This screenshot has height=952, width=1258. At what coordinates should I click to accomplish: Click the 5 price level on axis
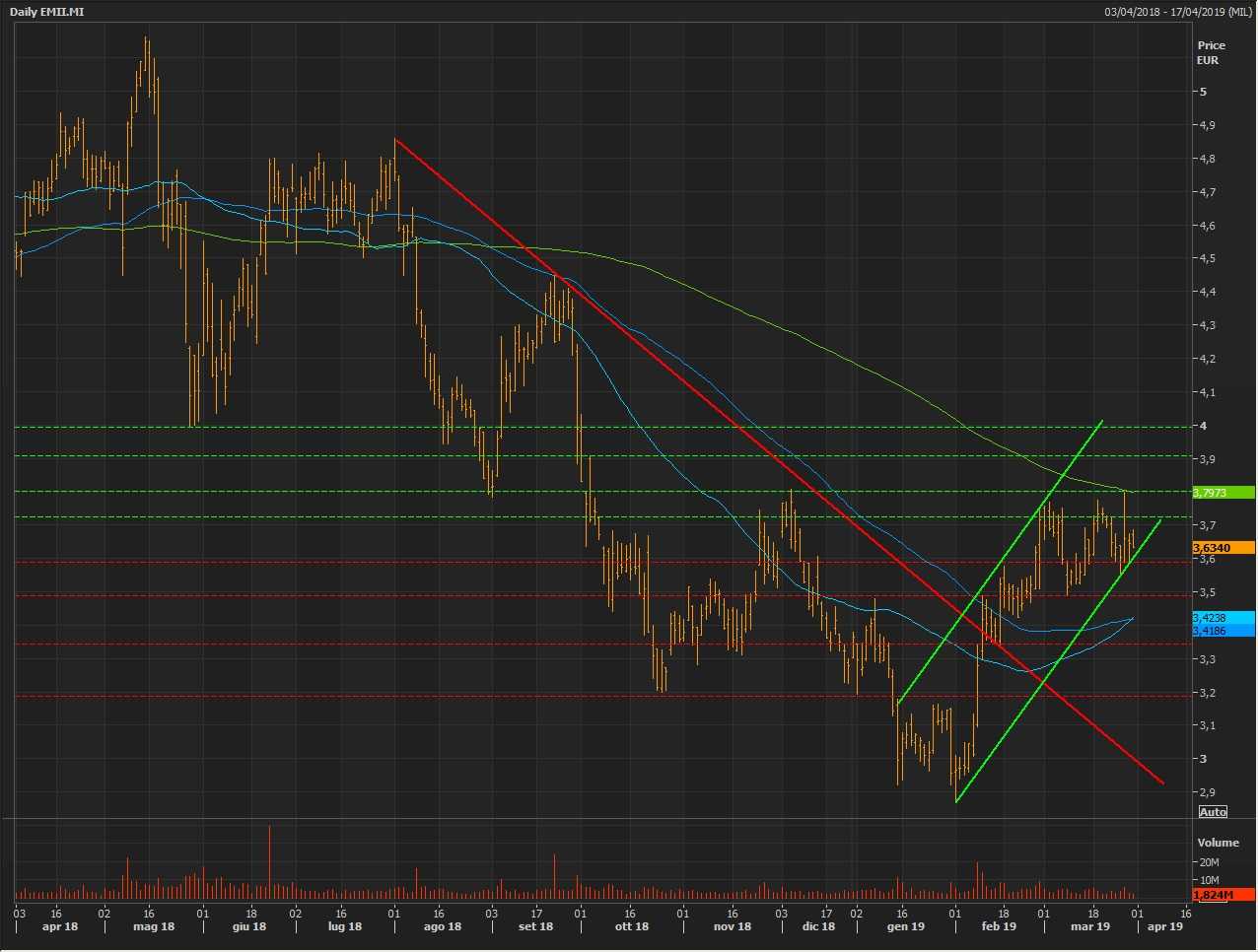1202,92
